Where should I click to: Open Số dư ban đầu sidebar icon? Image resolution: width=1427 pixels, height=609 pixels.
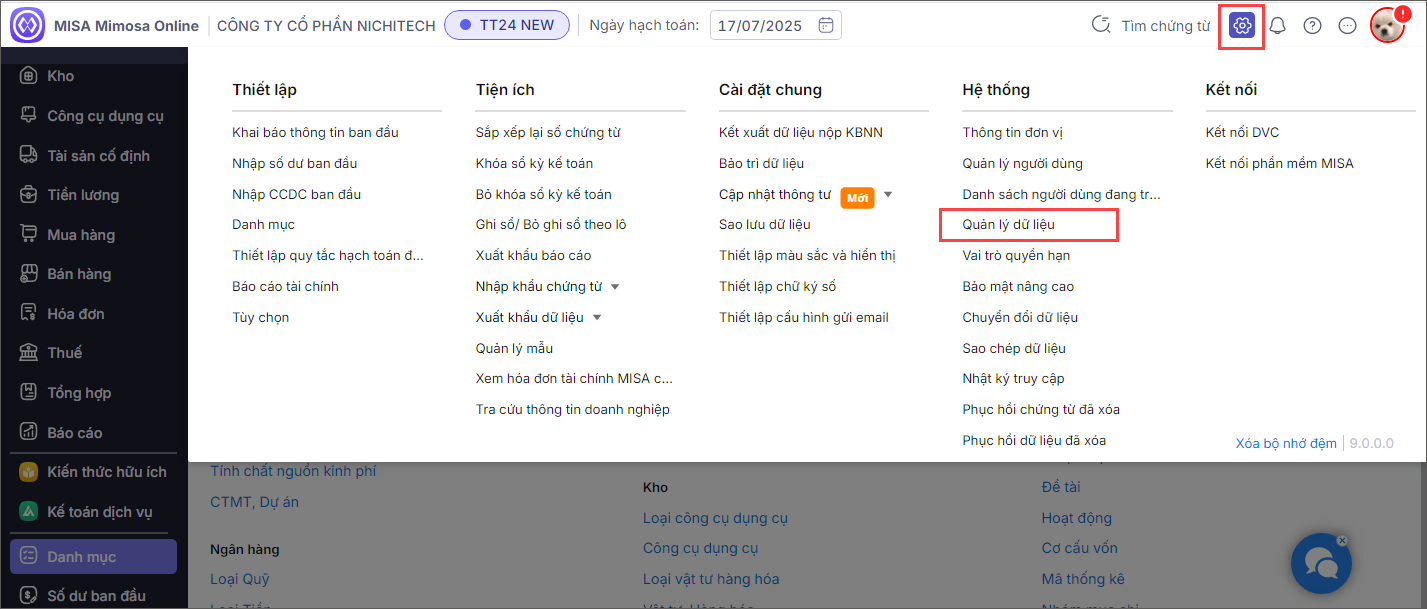[29, 595]
